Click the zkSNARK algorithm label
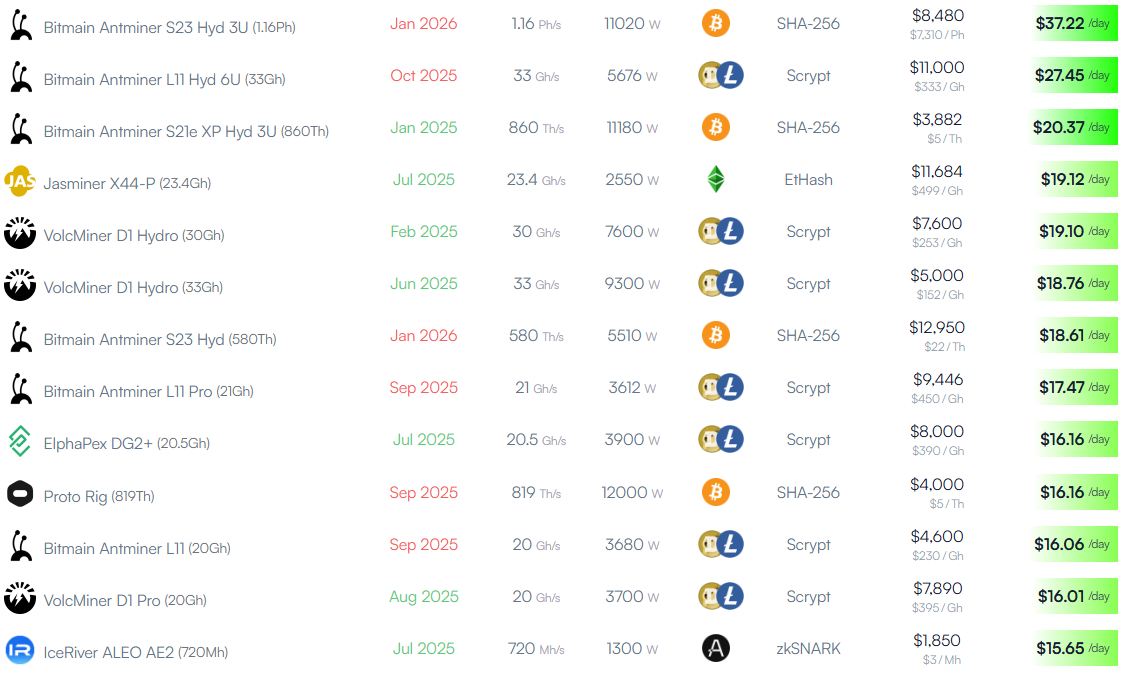The image size is (1142, 682). 808,648
